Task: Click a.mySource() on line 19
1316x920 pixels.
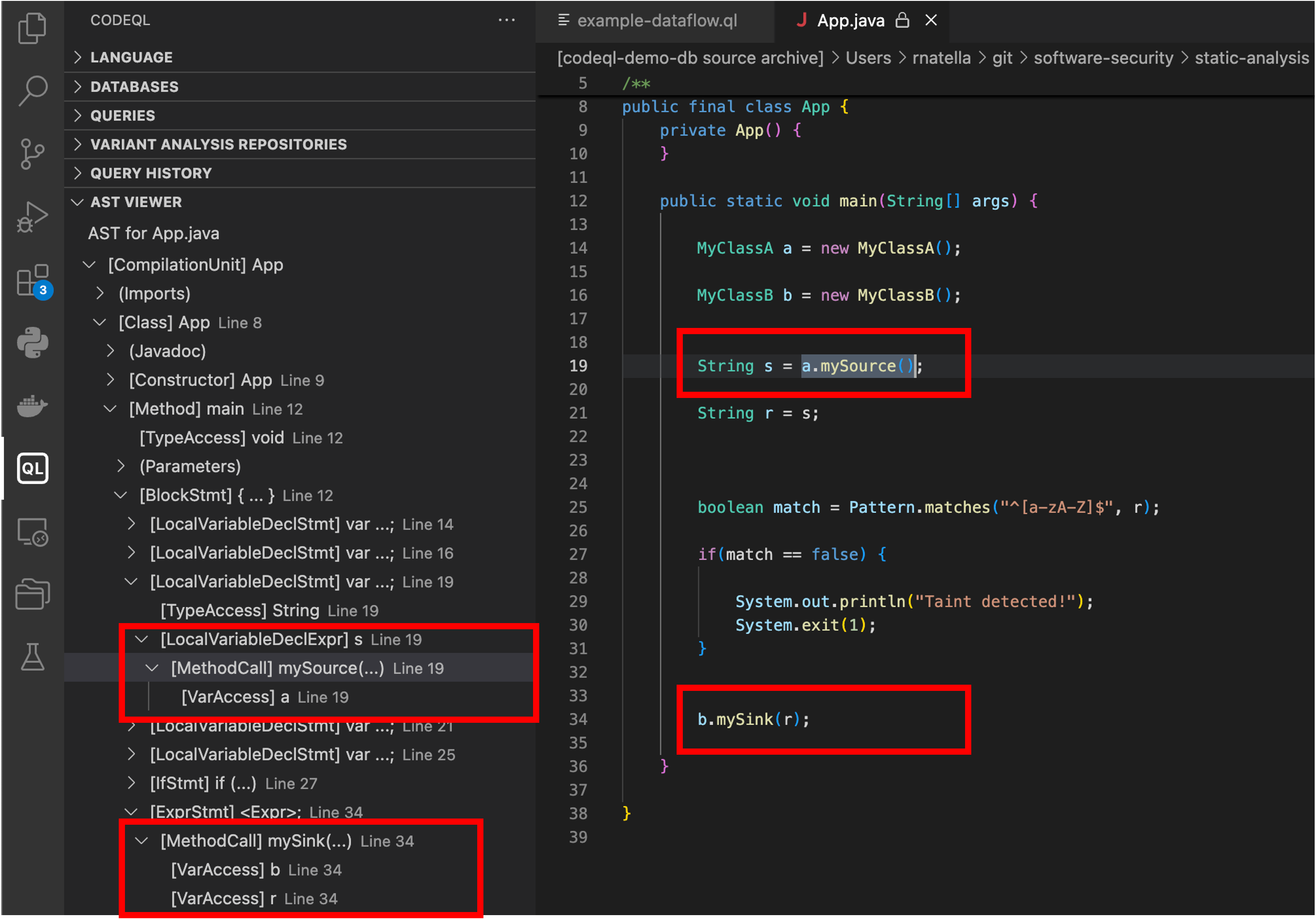Action: tap(857, 366)
